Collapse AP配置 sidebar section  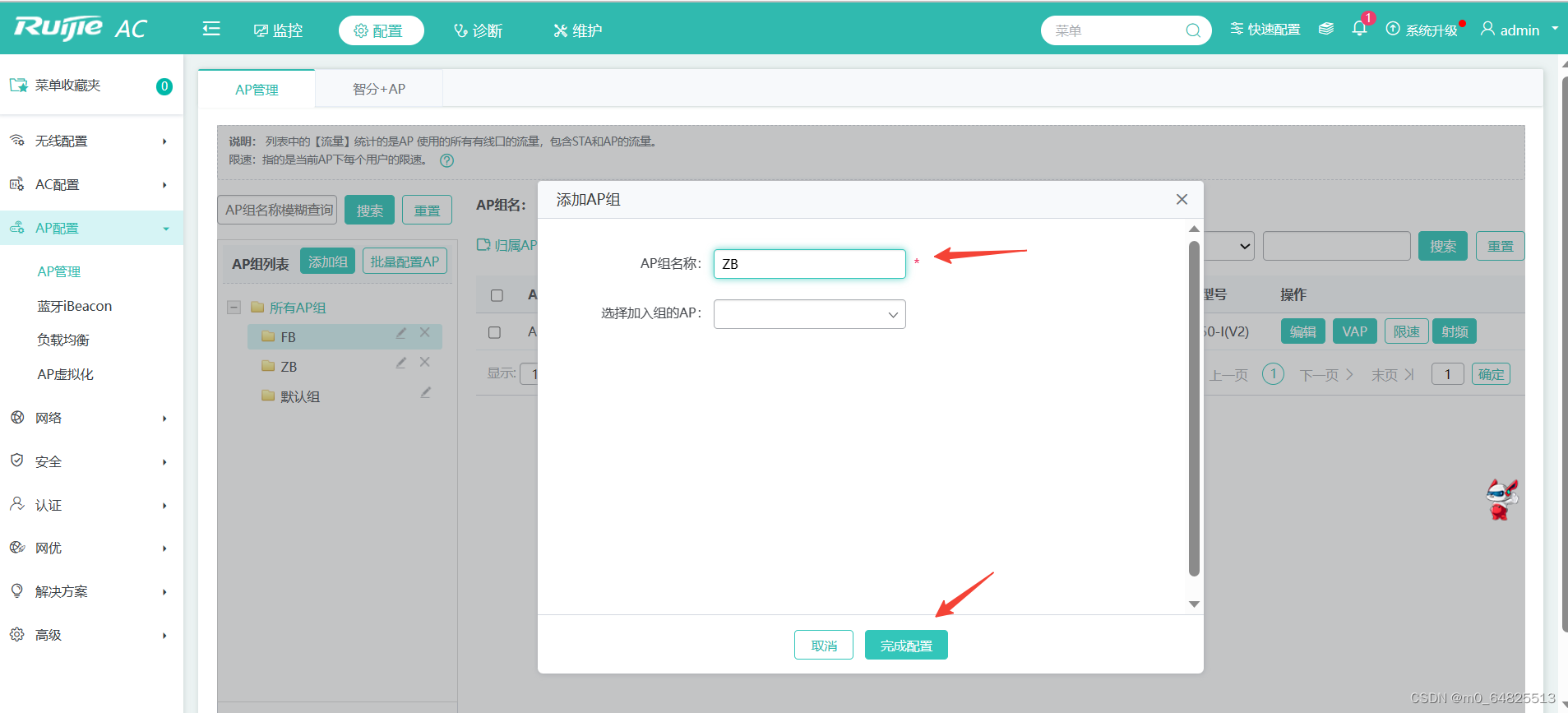point(91,228)
